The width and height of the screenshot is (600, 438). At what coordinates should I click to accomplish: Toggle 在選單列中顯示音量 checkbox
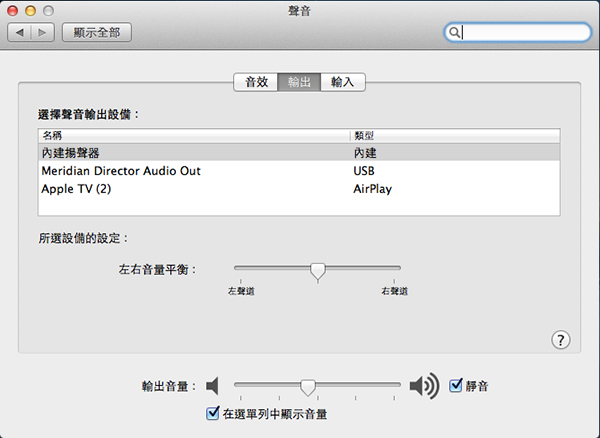[213, 414]
